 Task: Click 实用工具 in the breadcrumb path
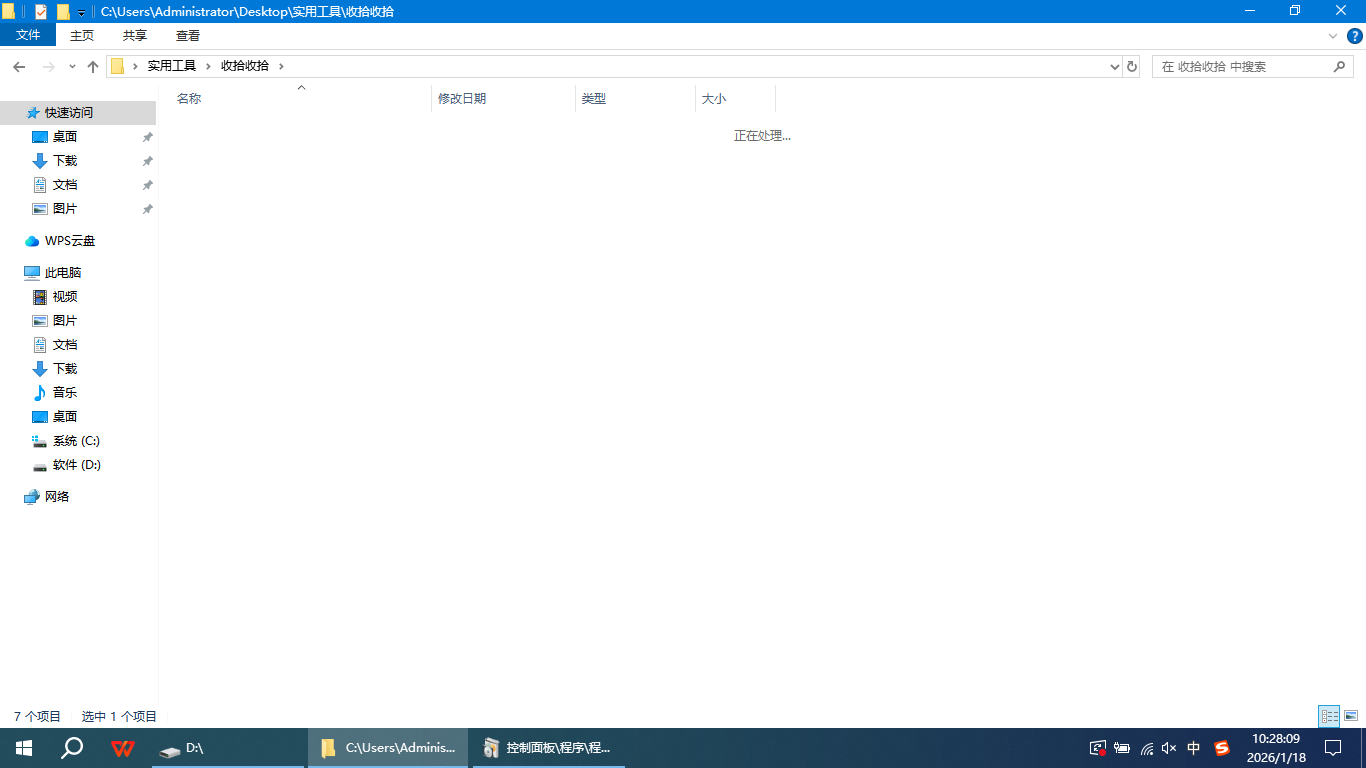tap(172, 66)
